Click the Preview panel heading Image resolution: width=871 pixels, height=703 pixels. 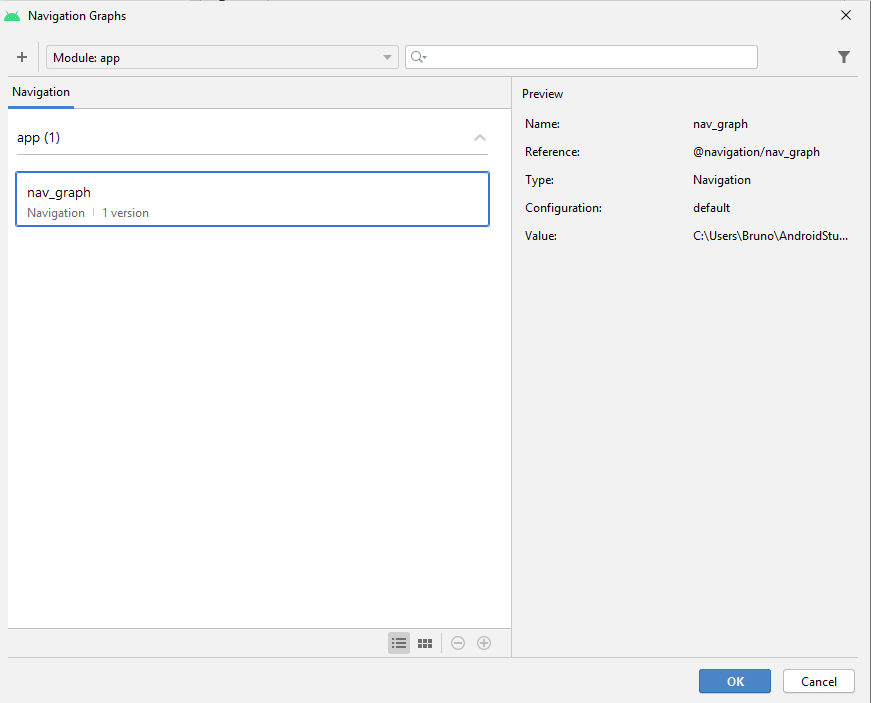coord(543,94)
